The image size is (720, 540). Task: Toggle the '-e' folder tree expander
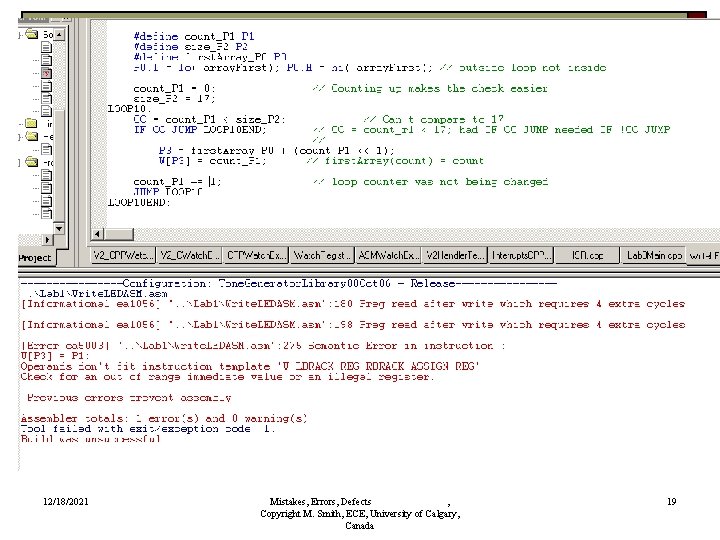click(x=20, y=136)
